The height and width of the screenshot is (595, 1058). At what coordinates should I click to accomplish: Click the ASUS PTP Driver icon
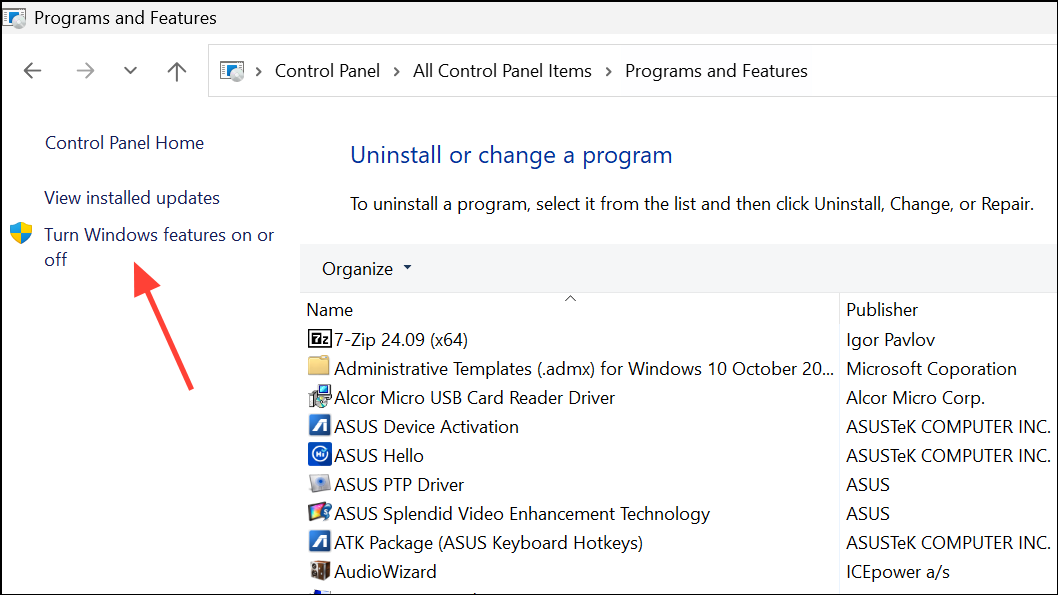pos(319,485)
